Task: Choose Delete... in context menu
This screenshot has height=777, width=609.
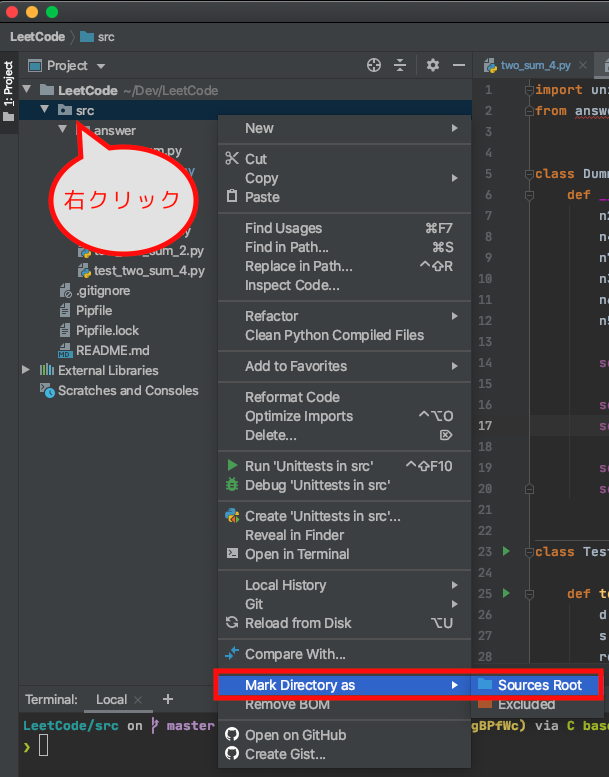Action: (344, 435)
